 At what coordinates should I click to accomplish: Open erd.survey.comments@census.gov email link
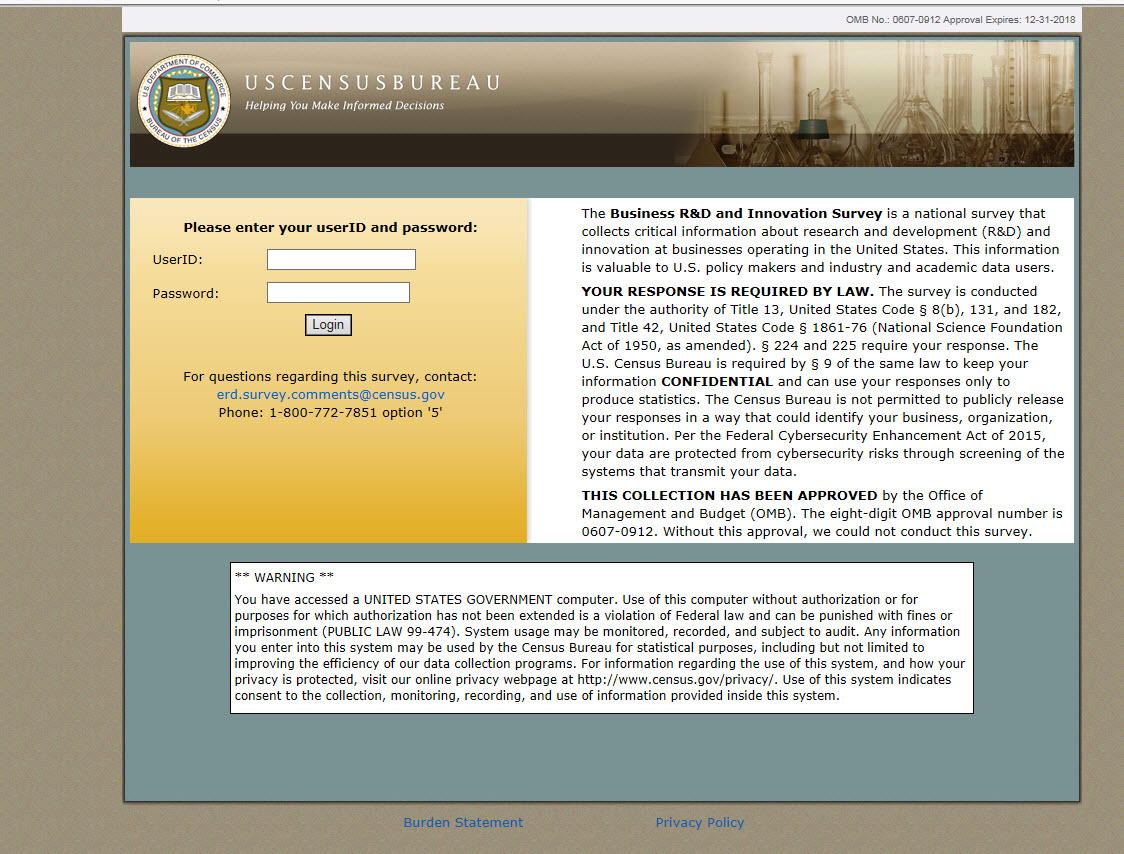(330, 394)
